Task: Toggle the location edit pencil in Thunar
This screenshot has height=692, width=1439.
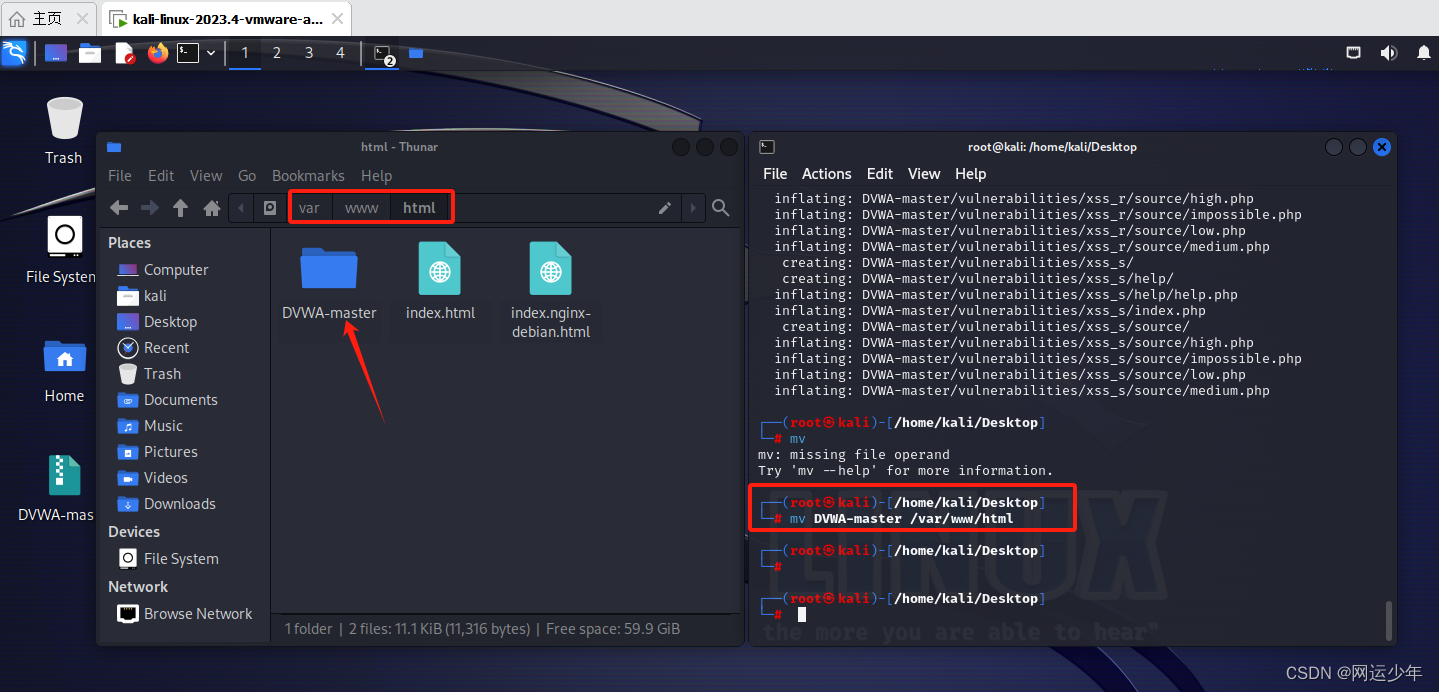Action: click(665, 208)
